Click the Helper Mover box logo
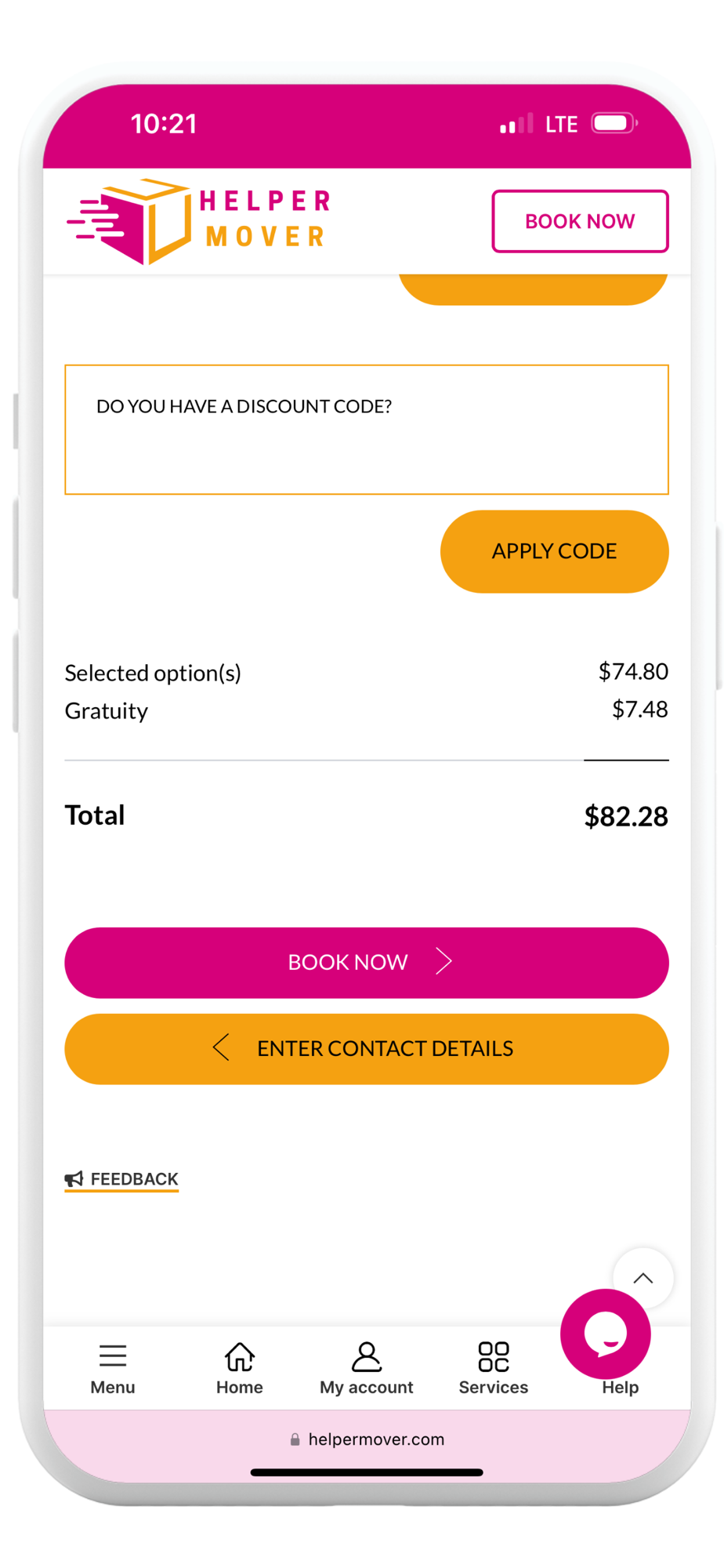This screenshot has height=1568, width=724. 131,221
